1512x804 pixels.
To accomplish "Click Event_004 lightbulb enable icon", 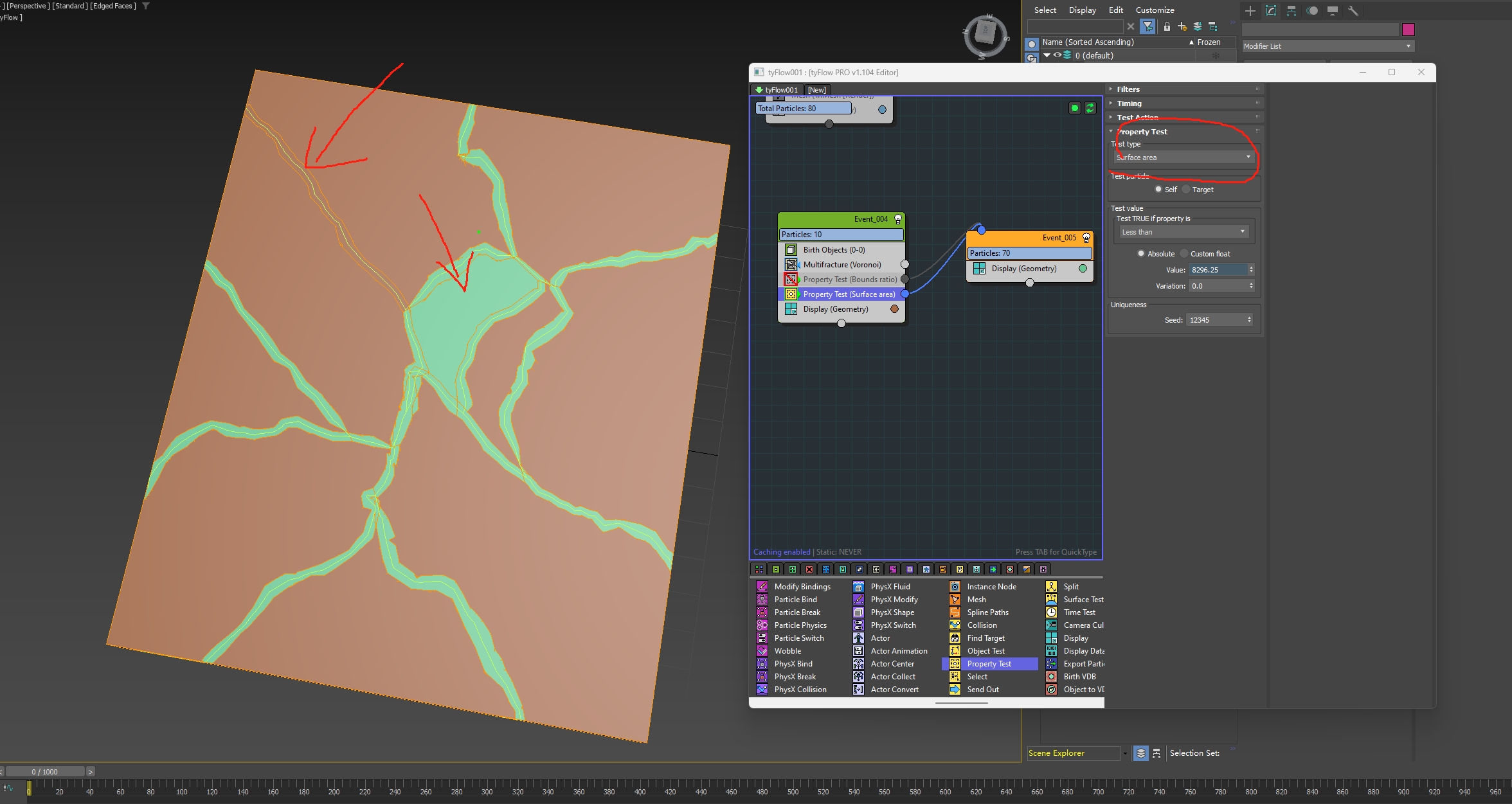I will pos(898,219).
